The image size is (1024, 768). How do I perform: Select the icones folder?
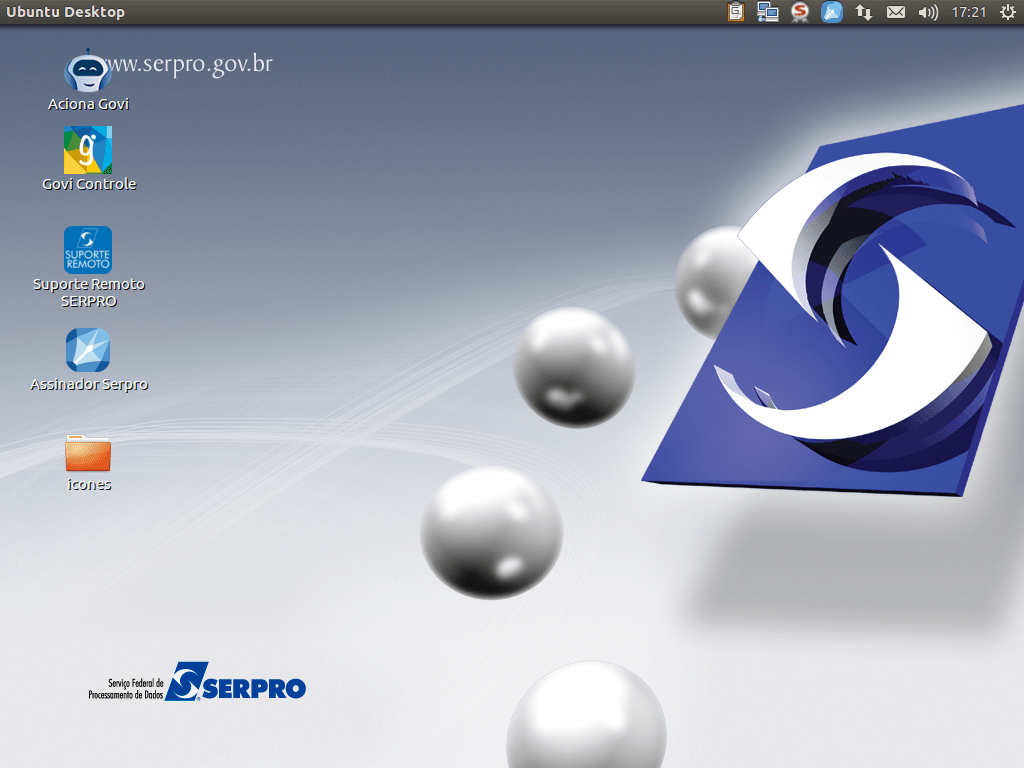pyautogui.click(x=88, y=453)
